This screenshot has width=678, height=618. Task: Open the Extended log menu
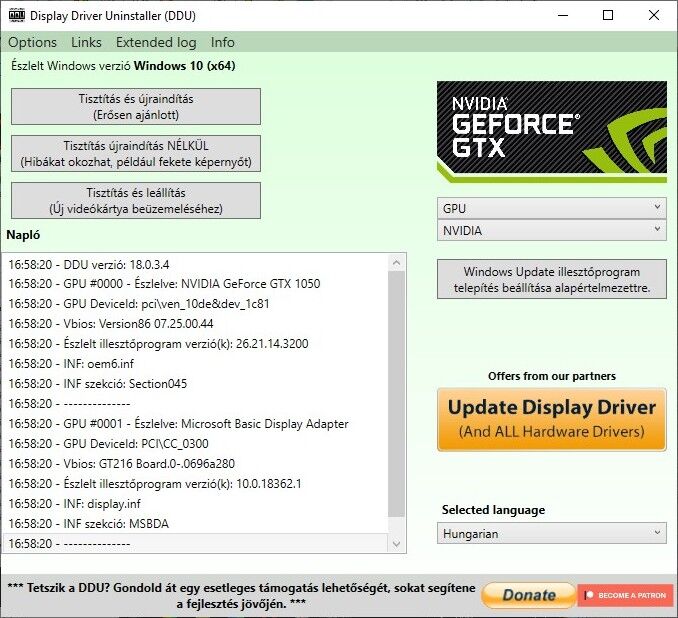coord(156,42)
